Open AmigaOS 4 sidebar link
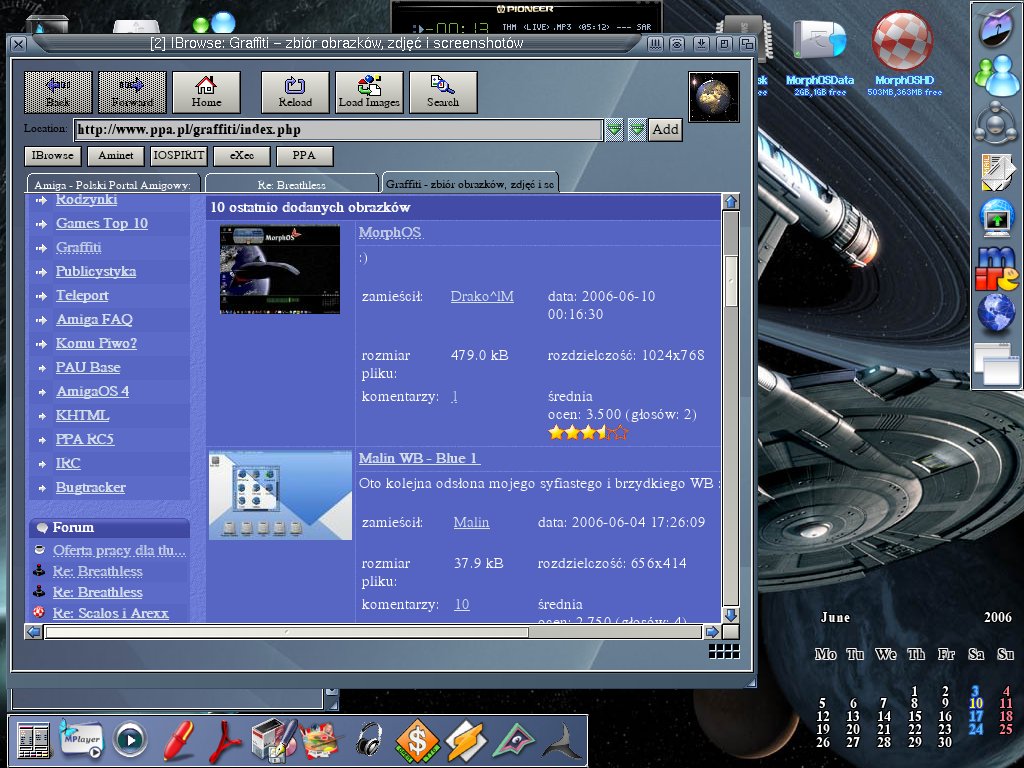 (x=92, y=391)
